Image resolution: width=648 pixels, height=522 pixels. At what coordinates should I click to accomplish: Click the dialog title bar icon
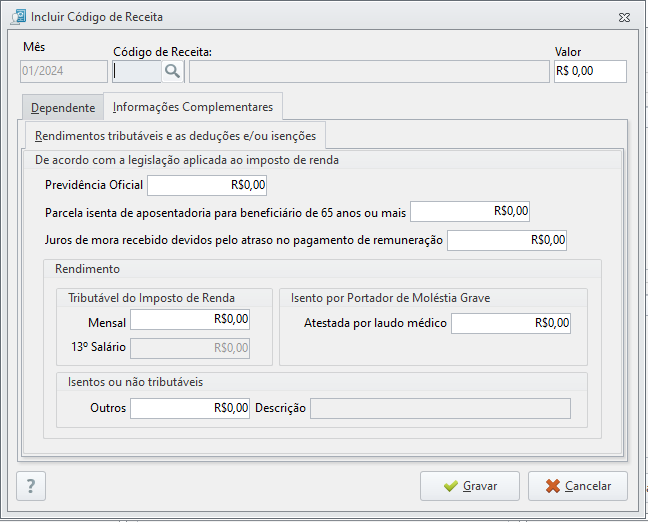pos(19,17)
